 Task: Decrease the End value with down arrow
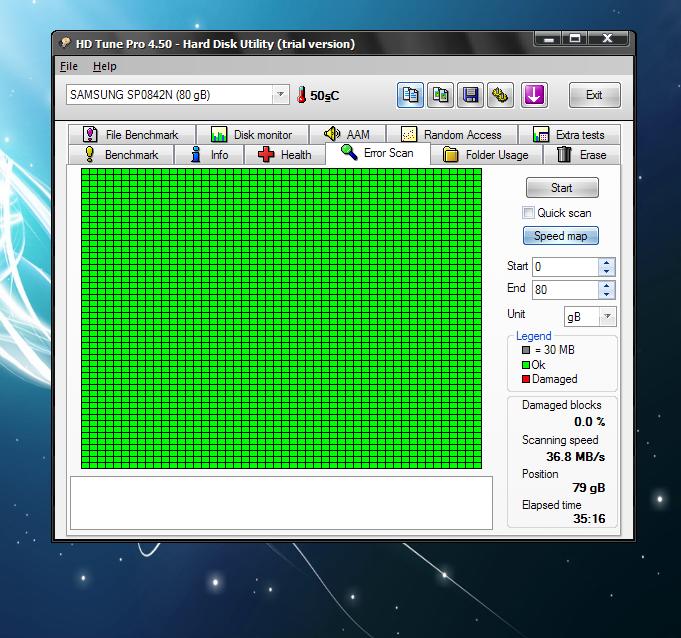(x=606, y=294)
